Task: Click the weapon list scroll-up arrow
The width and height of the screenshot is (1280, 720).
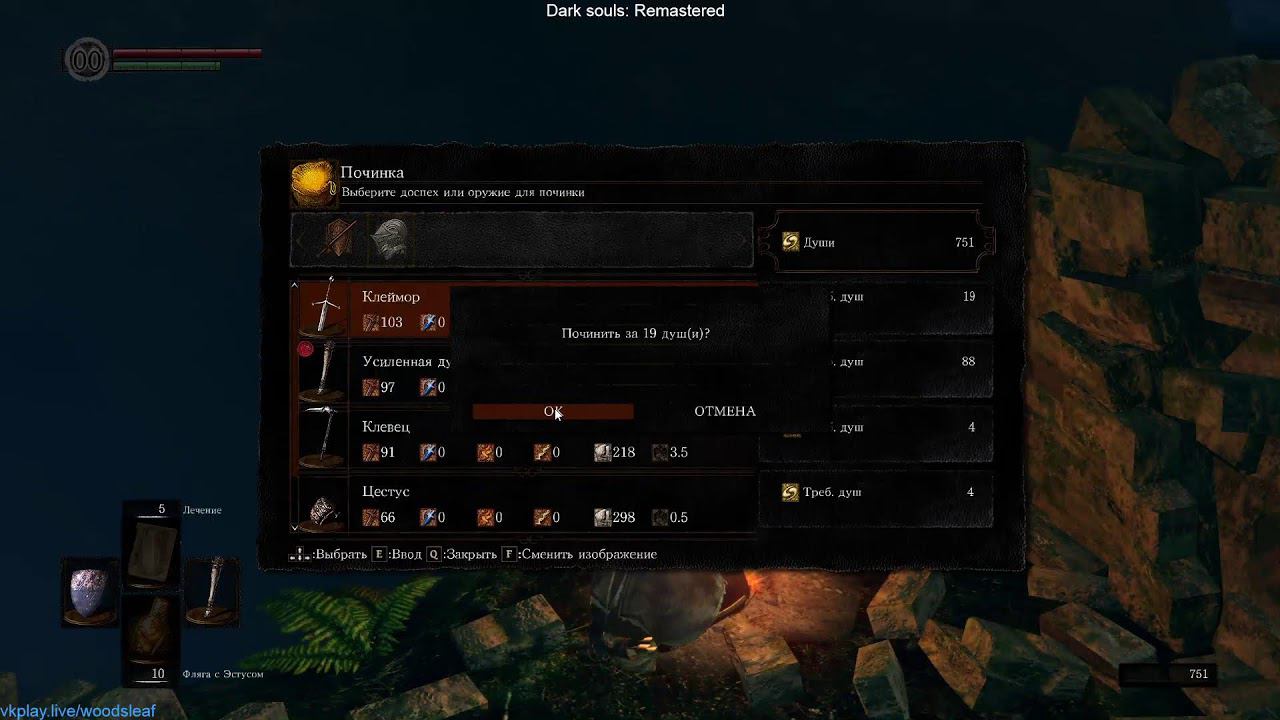Action: 295,286
